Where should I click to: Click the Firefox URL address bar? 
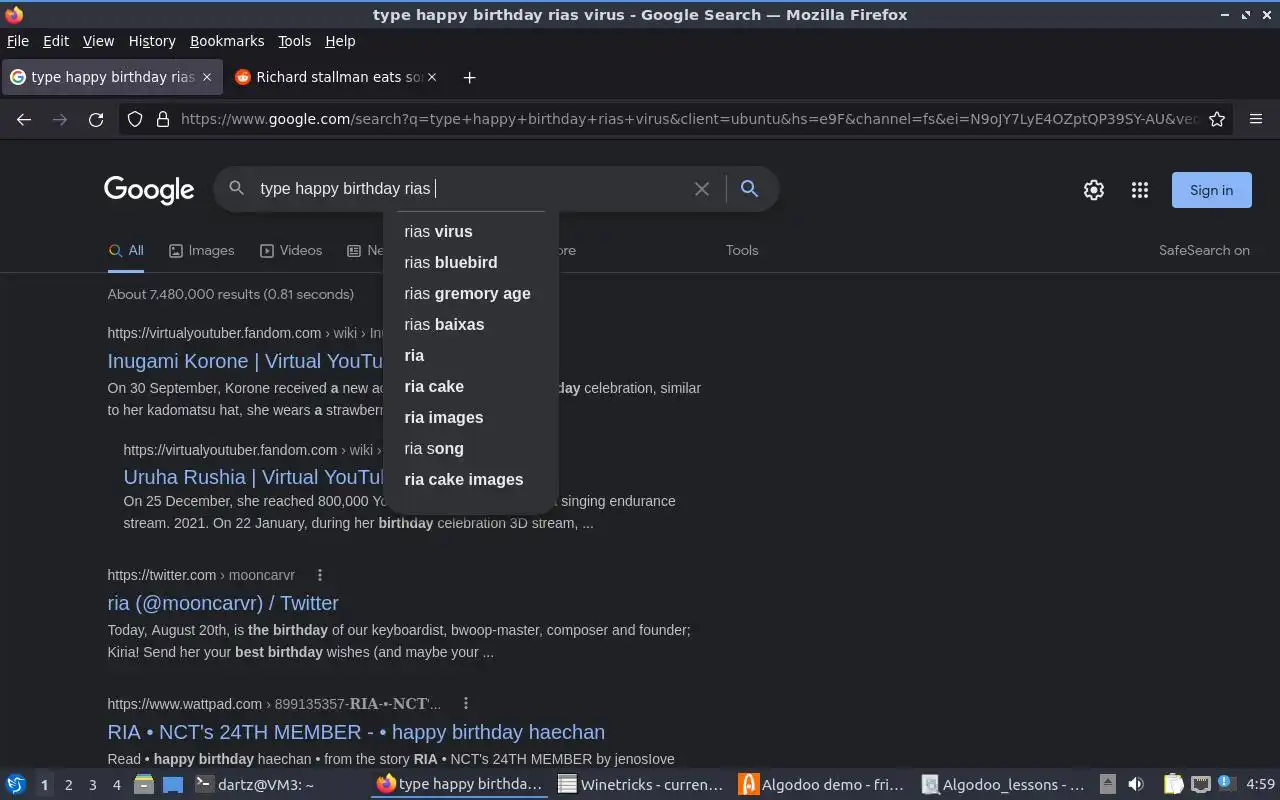(x=688, y=119)
